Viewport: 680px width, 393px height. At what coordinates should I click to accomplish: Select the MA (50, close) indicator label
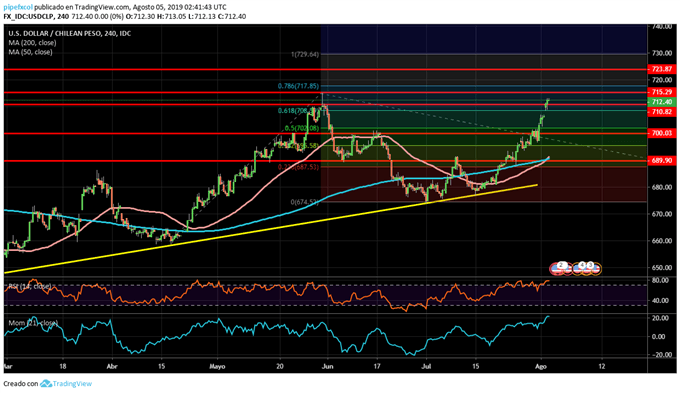(x=30, y=52)
